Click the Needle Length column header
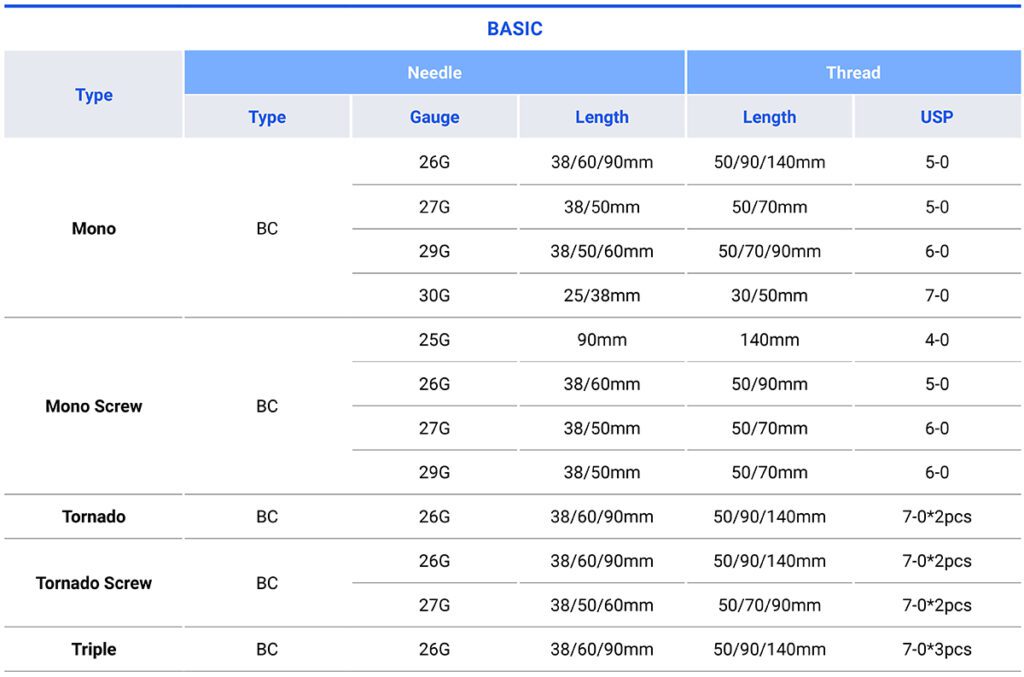 click(601, 117)
